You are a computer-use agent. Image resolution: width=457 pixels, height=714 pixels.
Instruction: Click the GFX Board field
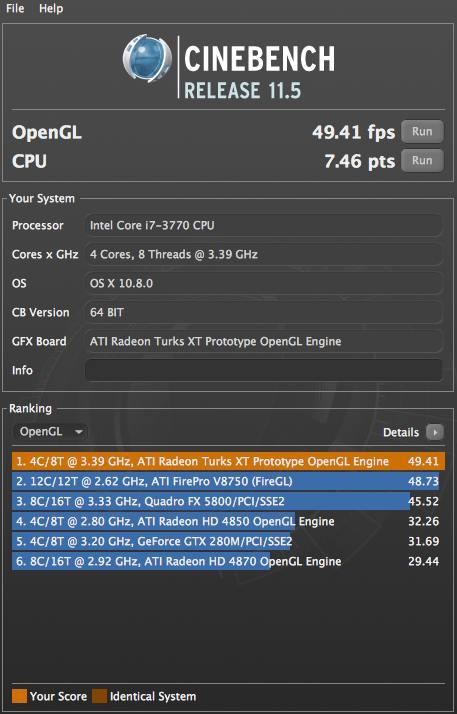(x=264, y=342)
